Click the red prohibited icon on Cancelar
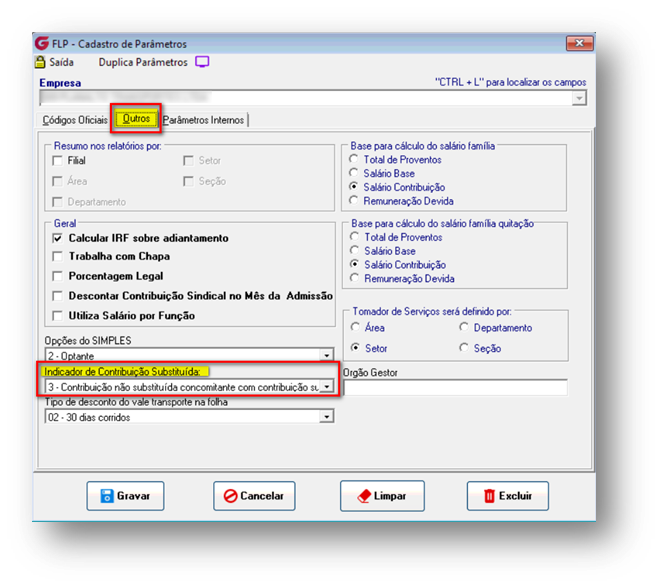The width and height of the screenshot is (661, 587). (231, 495)
